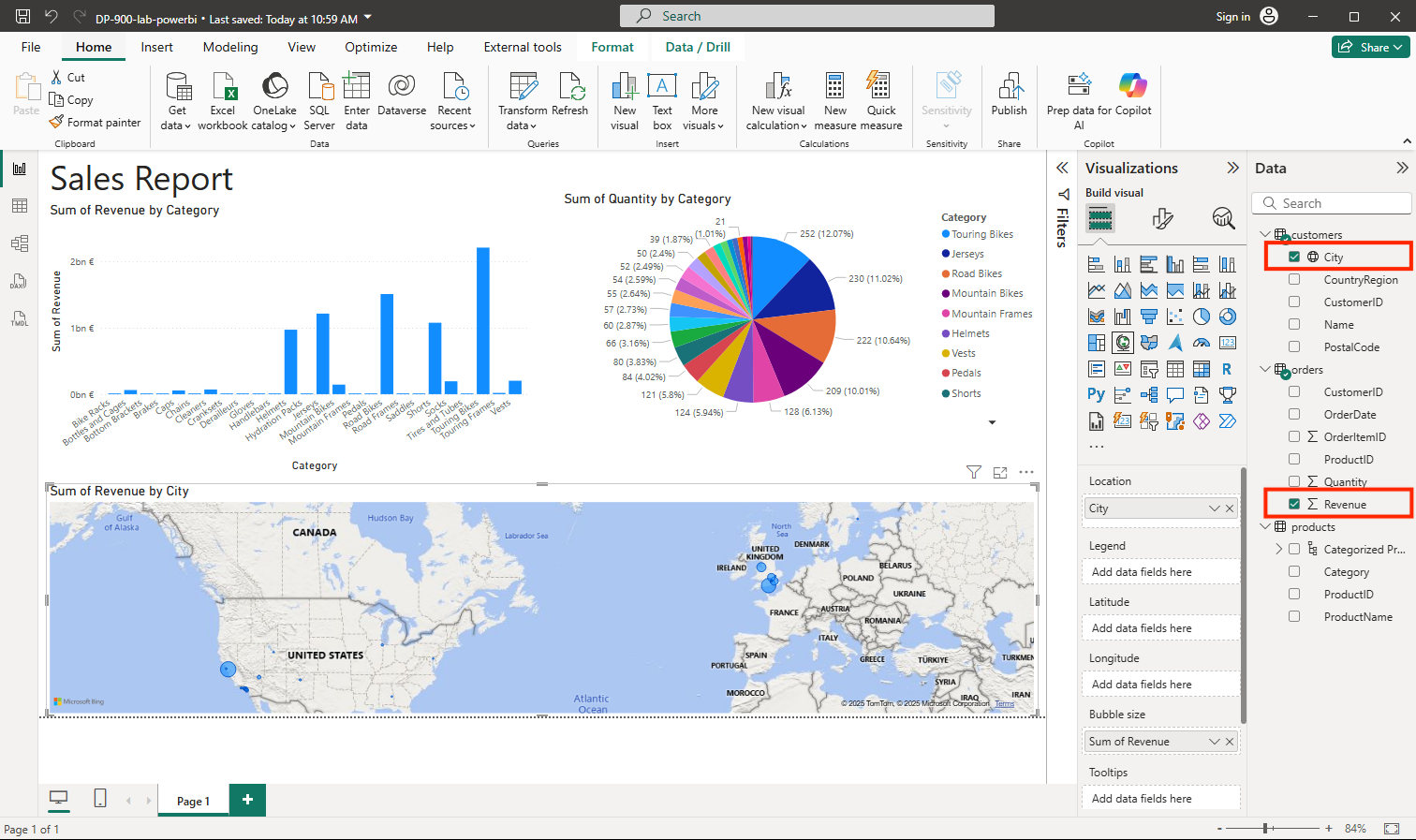
Task: Collapse the customers table
Action: (1265, 234)
